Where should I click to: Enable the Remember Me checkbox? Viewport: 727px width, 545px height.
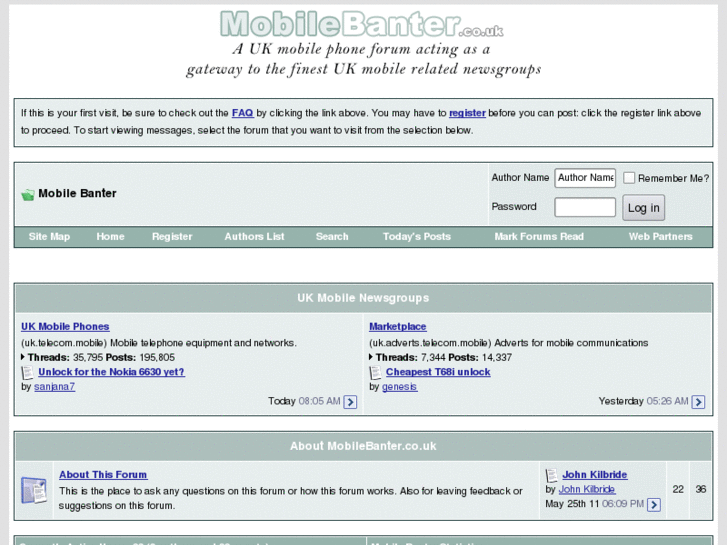pos(629,178)
